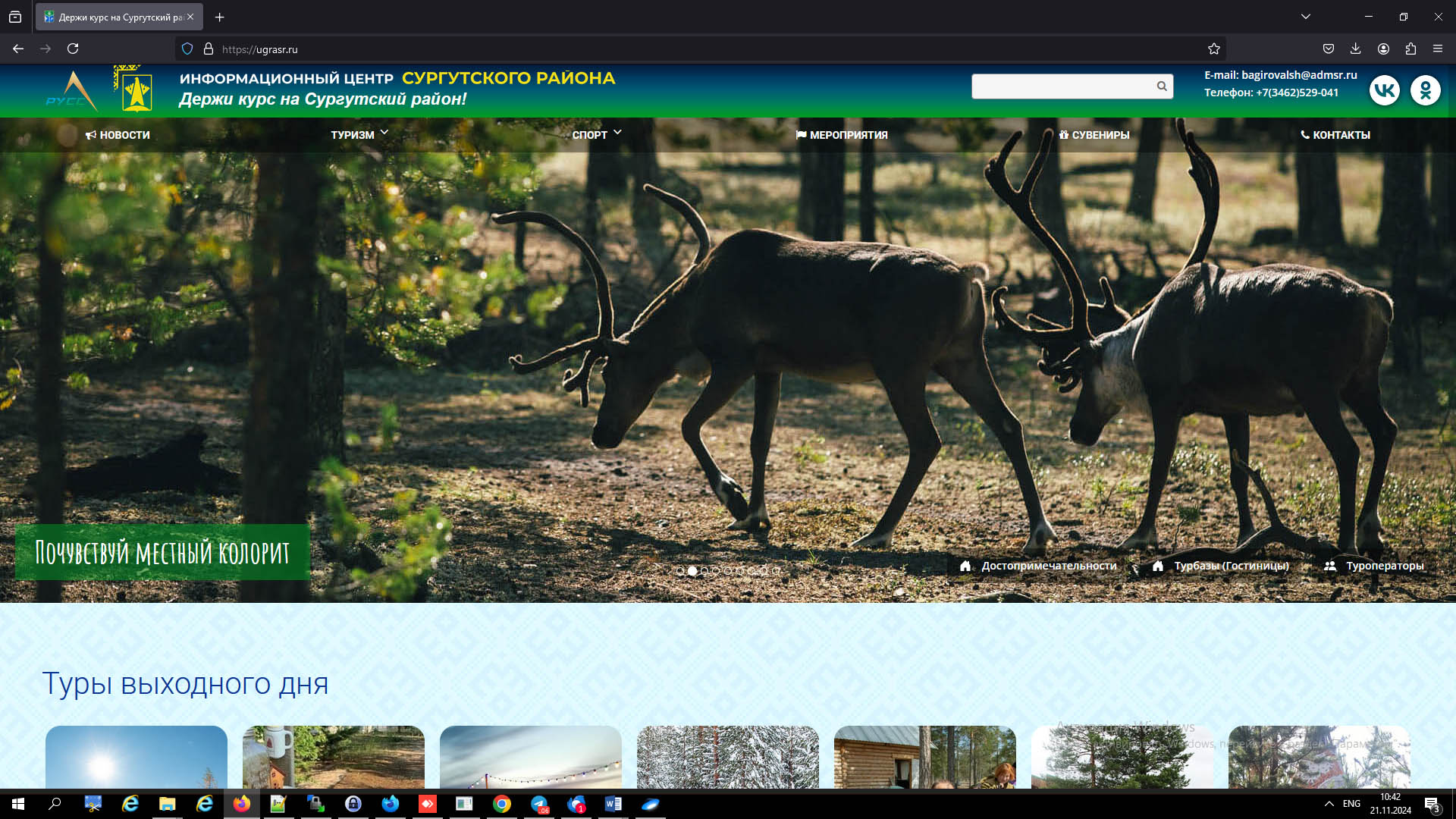Open Firefox downloads panel icon
This screenshot has height=819, width=1456.
(1355, 49)
